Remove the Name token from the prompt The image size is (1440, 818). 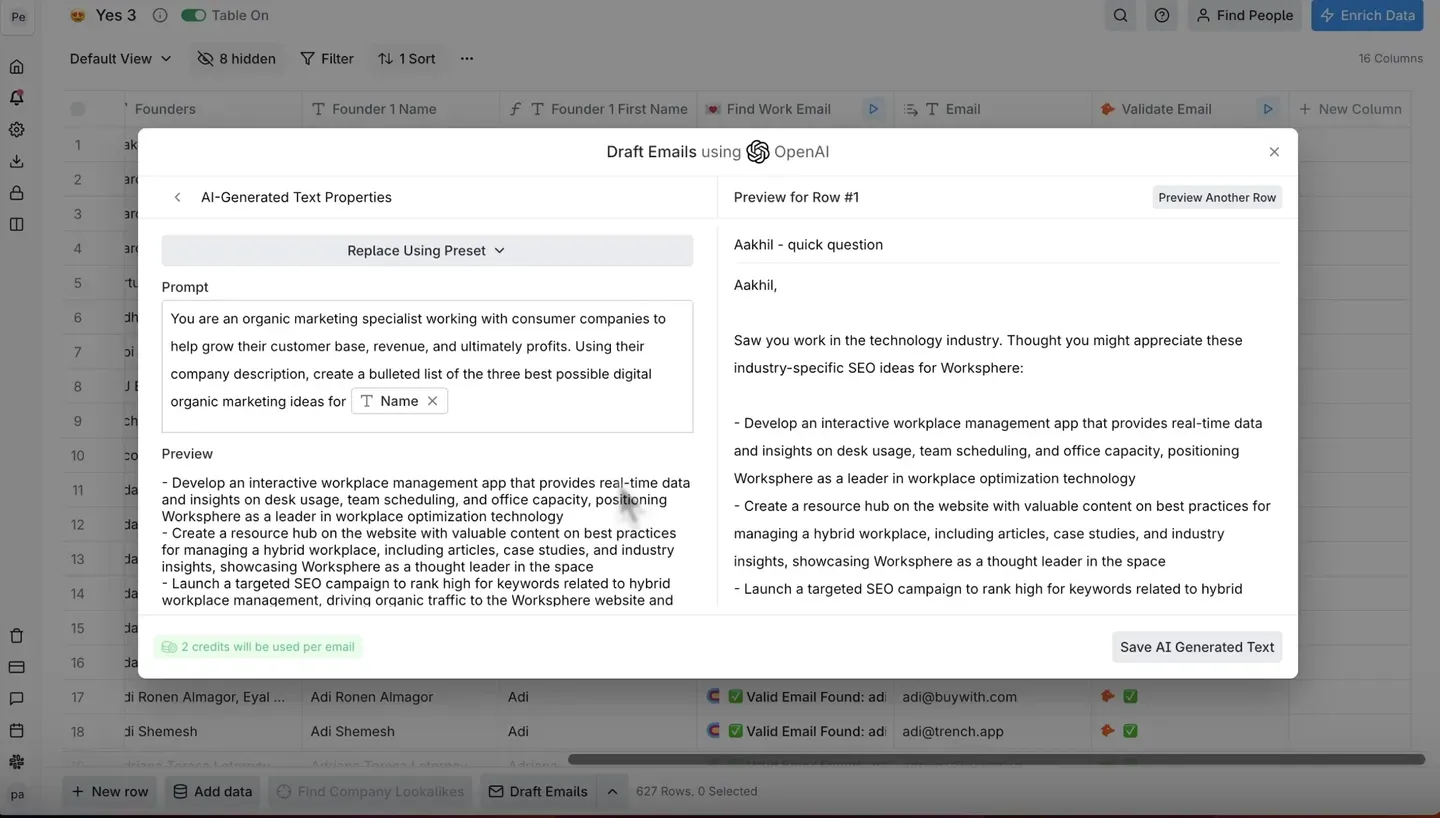[x=433, y=401]
